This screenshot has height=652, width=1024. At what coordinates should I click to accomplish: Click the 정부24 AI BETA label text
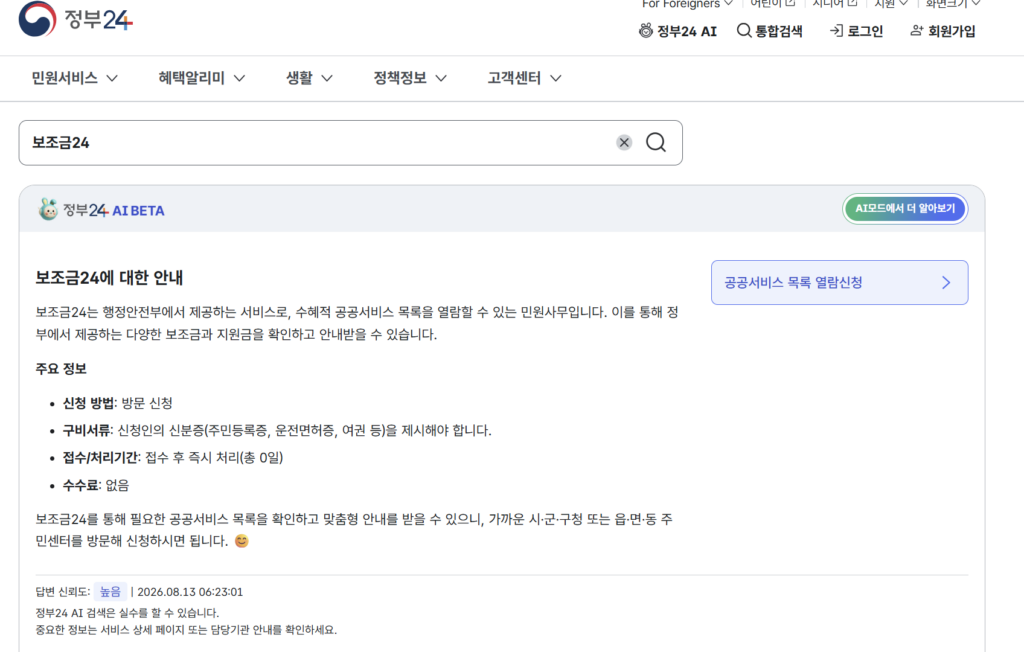(114, 210)
